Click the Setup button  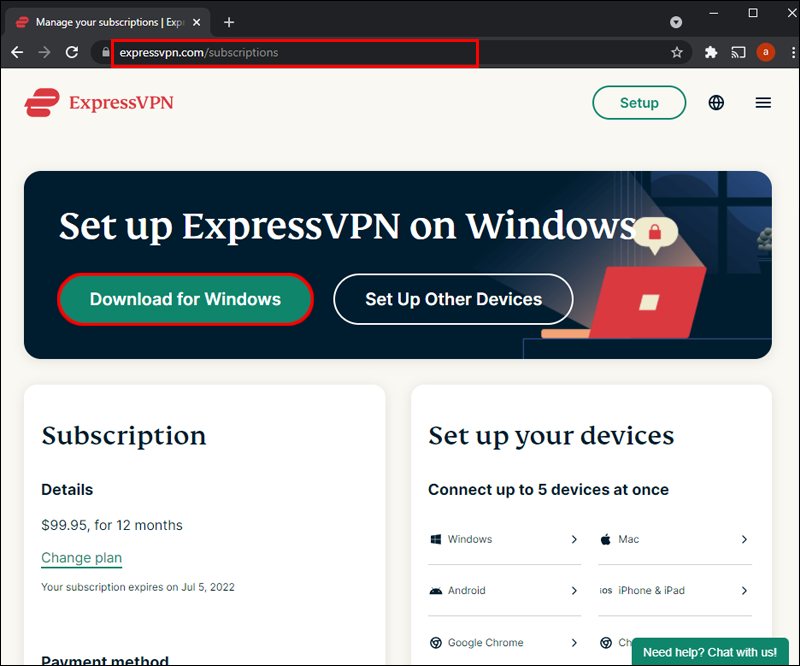tap(639, 103)
